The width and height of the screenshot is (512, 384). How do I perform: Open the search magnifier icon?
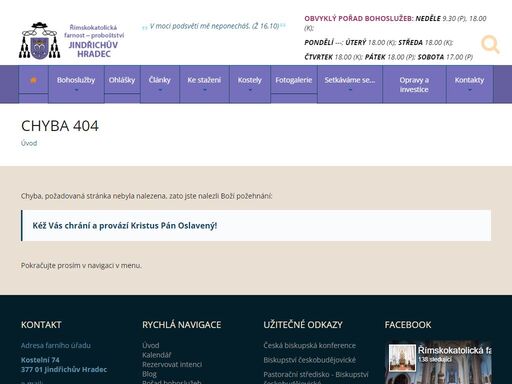tap(490, 44)
